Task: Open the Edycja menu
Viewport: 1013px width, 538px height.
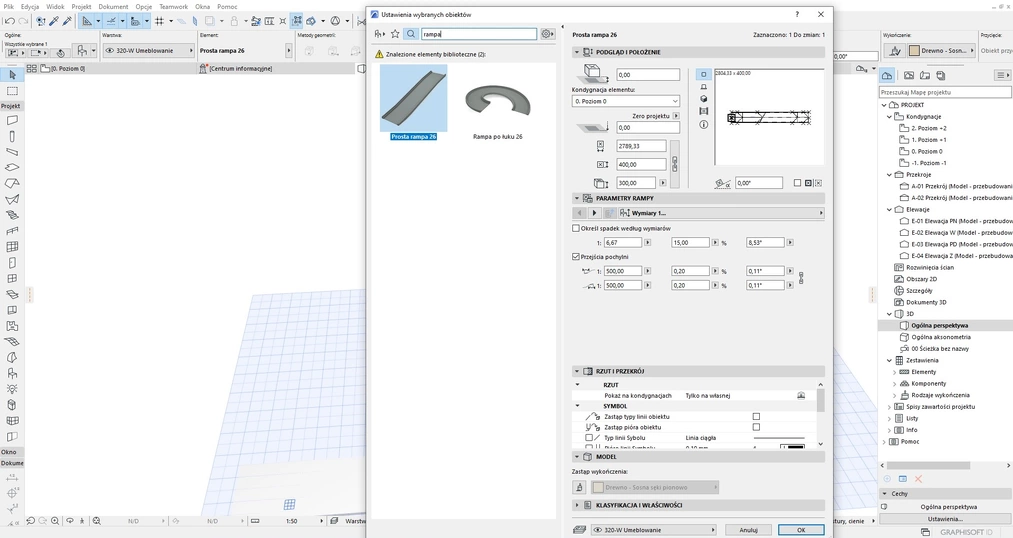Action: [30, 6]
